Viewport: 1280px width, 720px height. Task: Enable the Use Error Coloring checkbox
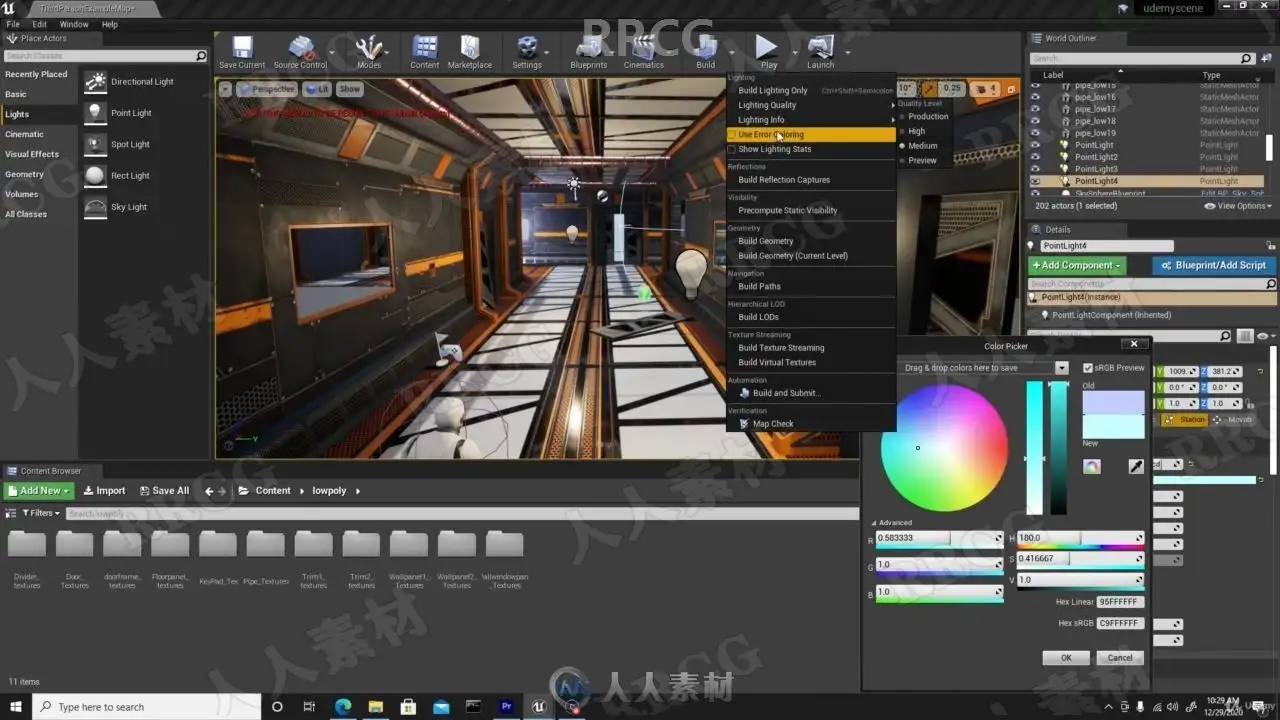point(731,135)
